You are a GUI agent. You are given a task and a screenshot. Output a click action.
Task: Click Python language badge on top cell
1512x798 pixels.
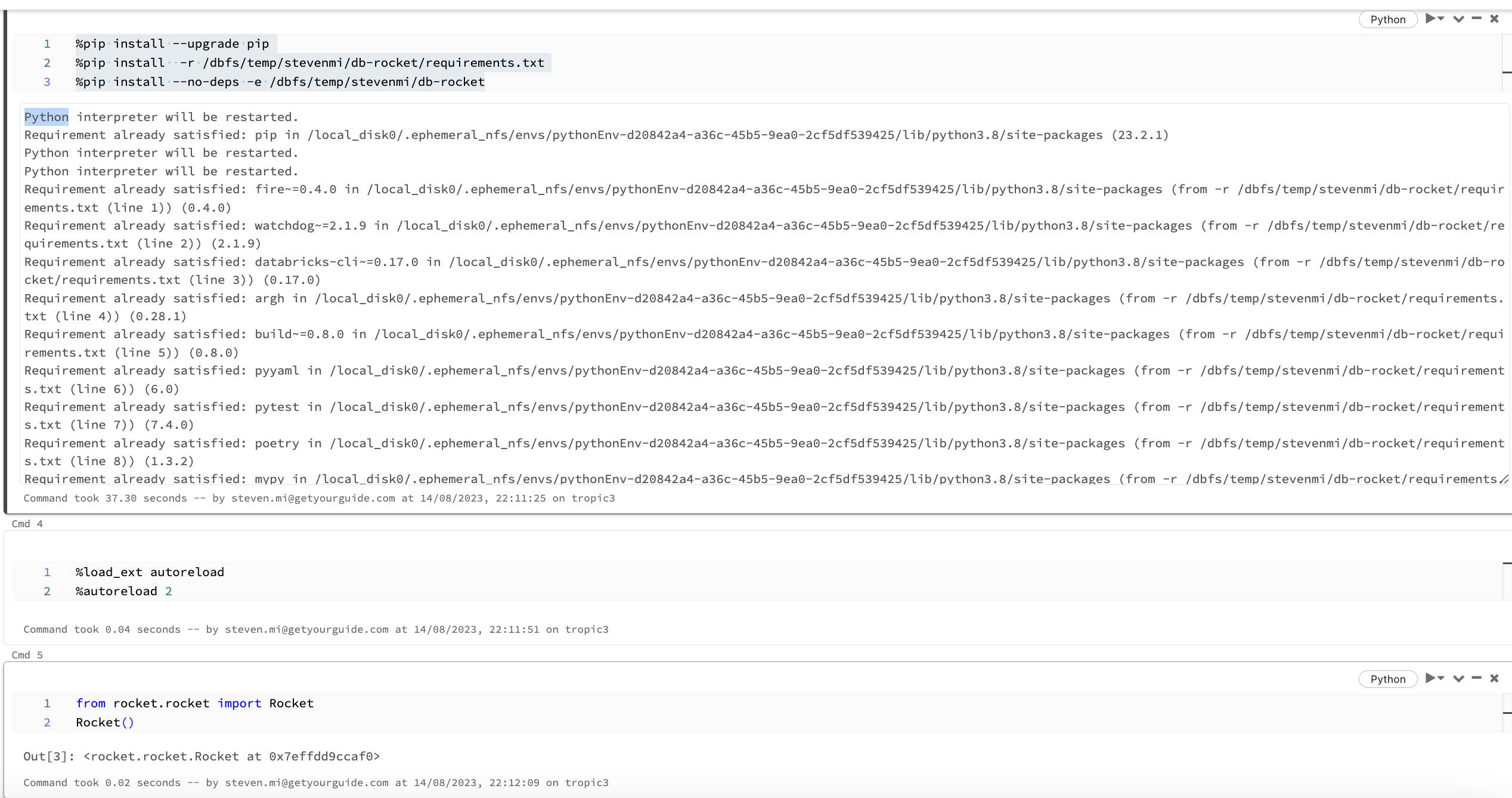[x=1387, y=20]
